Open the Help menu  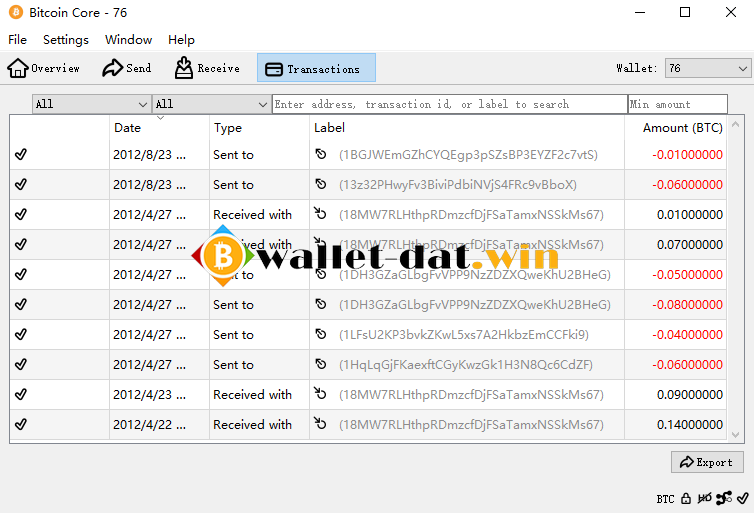181,40
